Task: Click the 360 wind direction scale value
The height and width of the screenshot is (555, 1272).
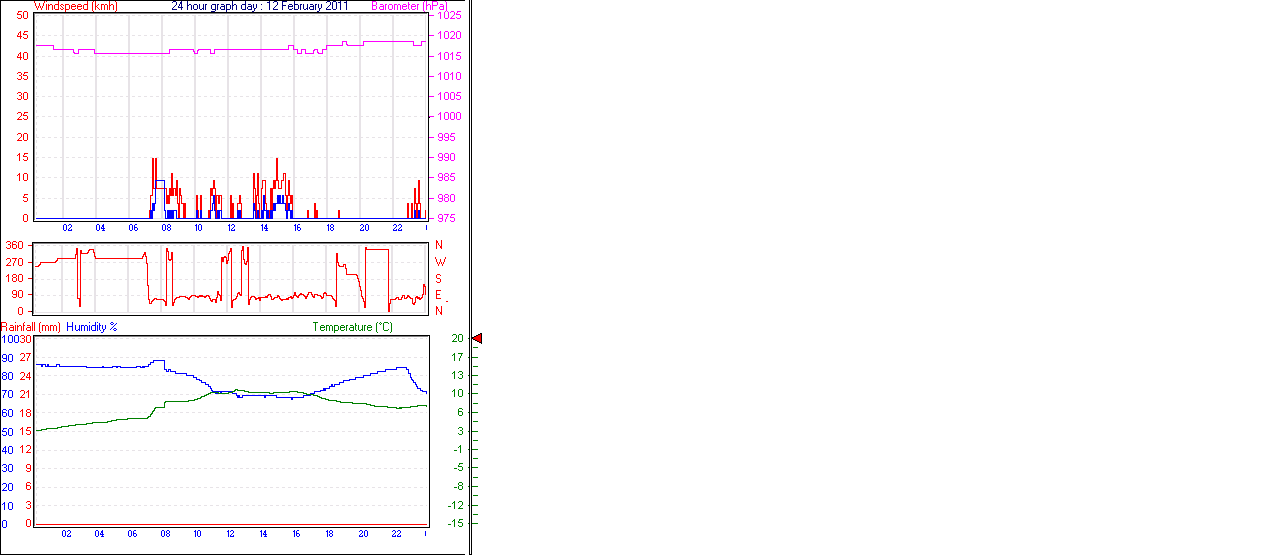Action: [15, 245]
